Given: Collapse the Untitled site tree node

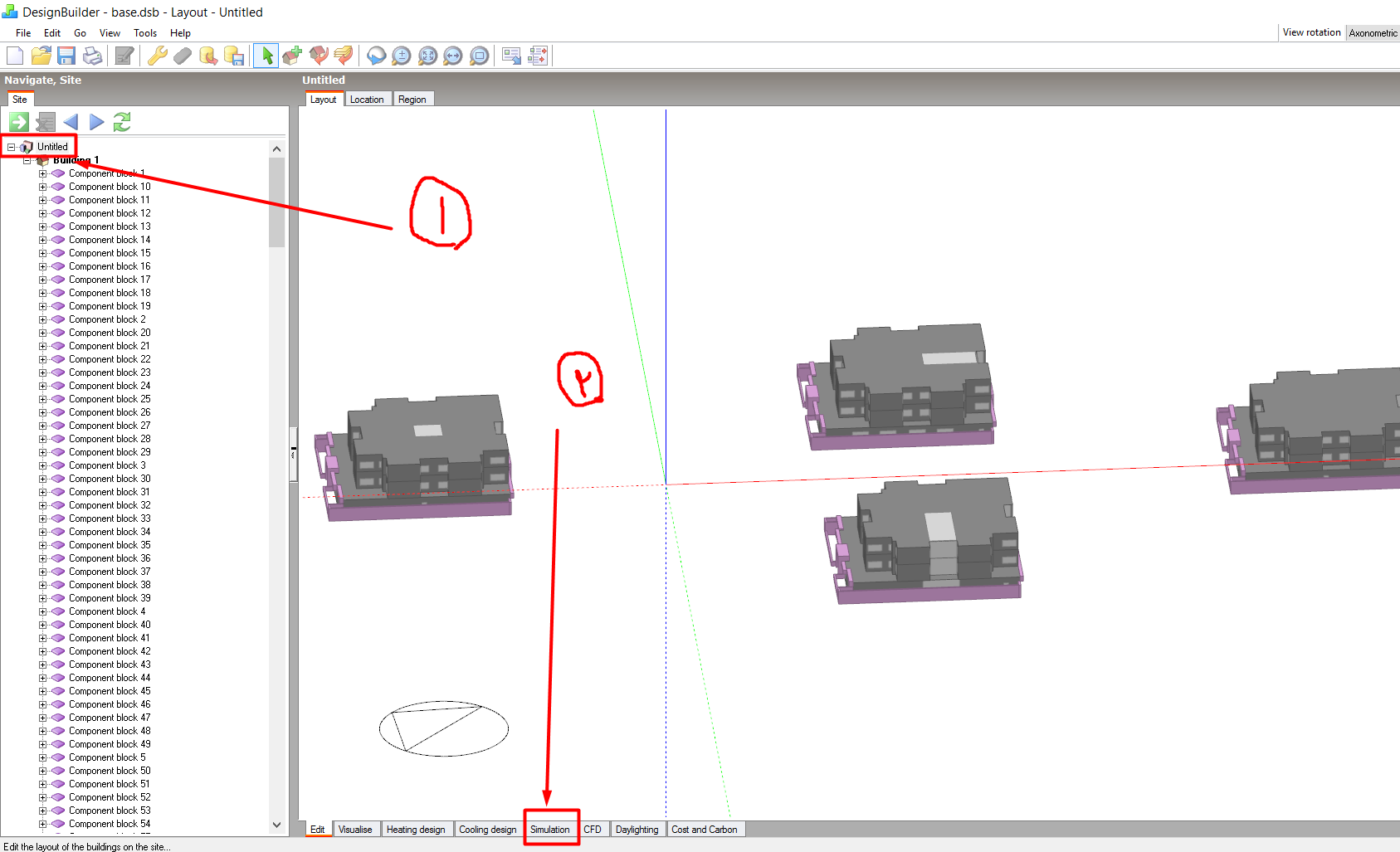Looking at the screenshot, I should point(12,147).
